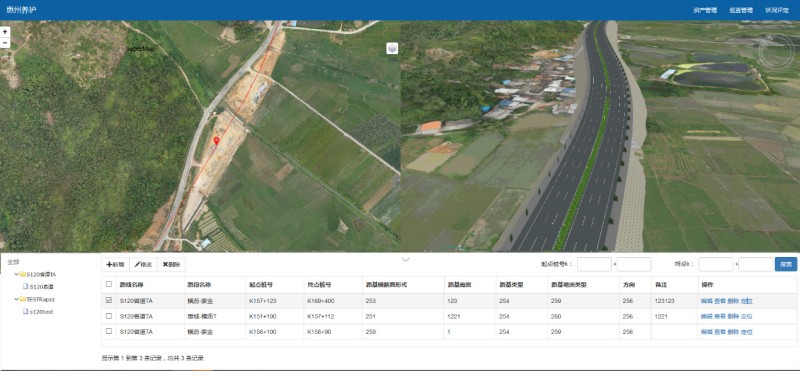Open the first top navigation menu item
This screenshot has height=371, width=800.
pos(705,10)
